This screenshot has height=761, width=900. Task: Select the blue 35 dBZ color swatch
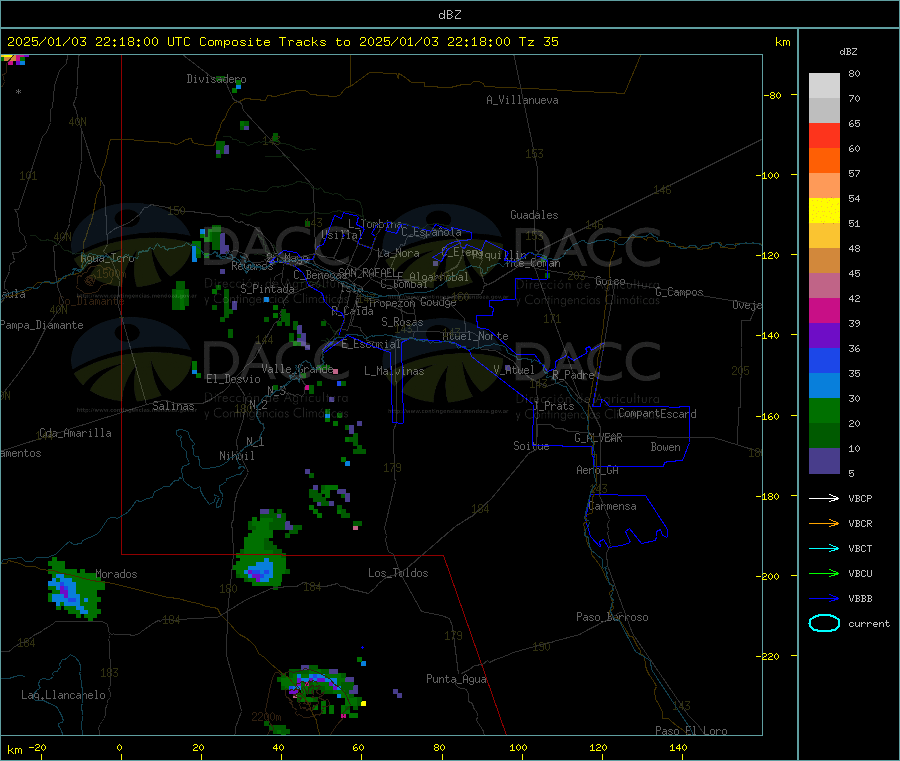tap(824, 360)
